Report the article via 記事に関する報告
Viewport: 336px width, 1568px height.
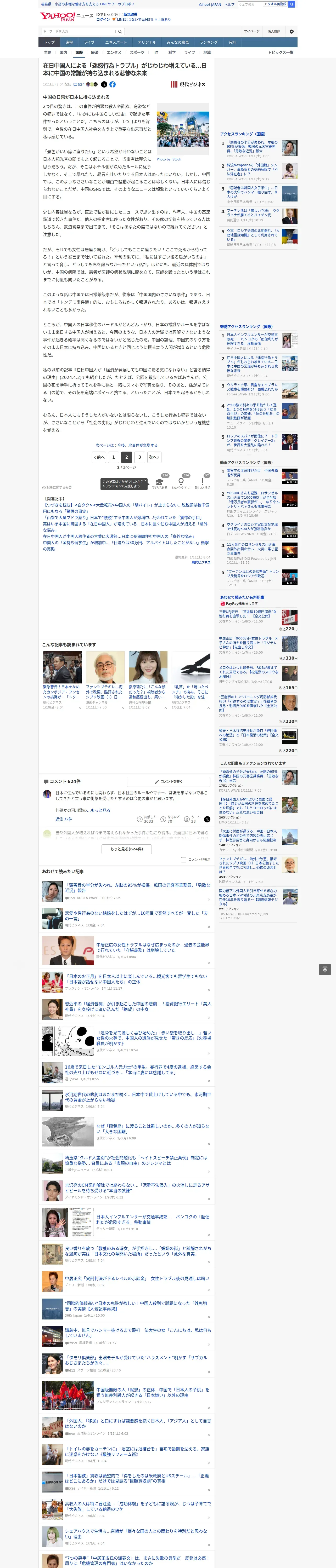[x=57, y=488]
